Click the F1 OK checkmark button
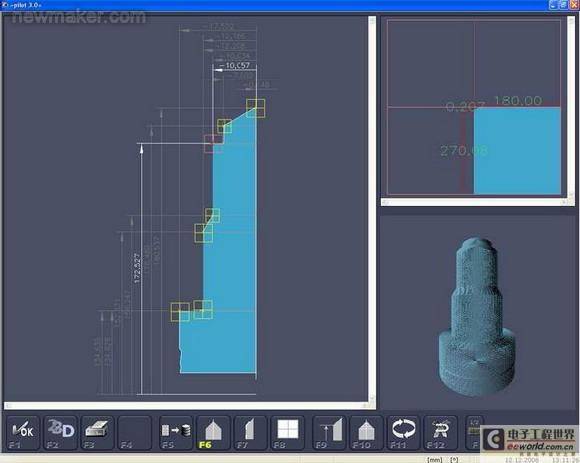The height and width of the screenshot is (463, 580). point(23,432)
